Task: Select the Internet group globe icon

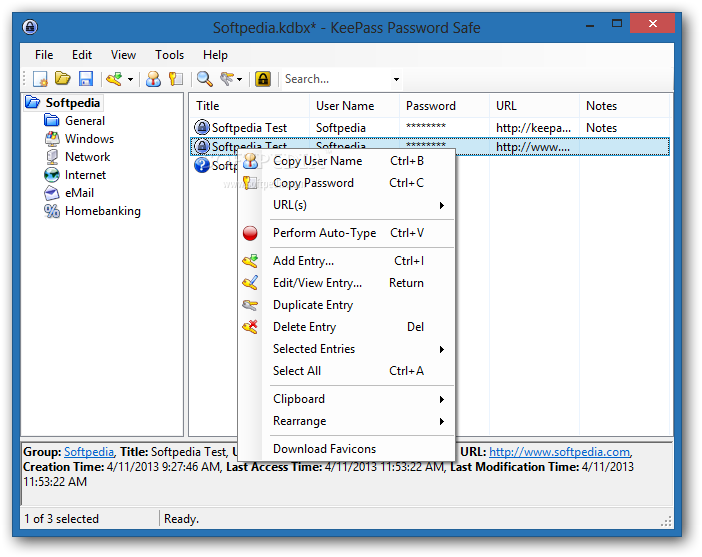Action: tap(52, 175)
